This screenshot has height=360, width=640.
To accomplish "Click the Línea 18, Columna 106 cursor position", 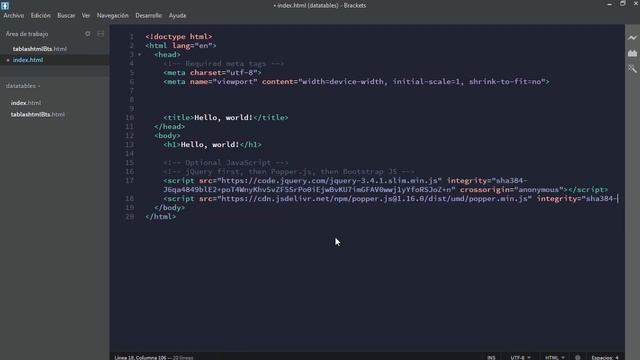I will coord(140,357).
